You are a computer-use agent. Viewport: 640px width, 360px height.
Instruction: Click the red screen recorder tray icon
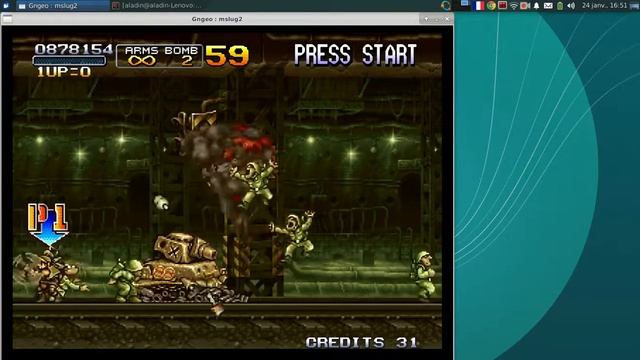(525, 5)
